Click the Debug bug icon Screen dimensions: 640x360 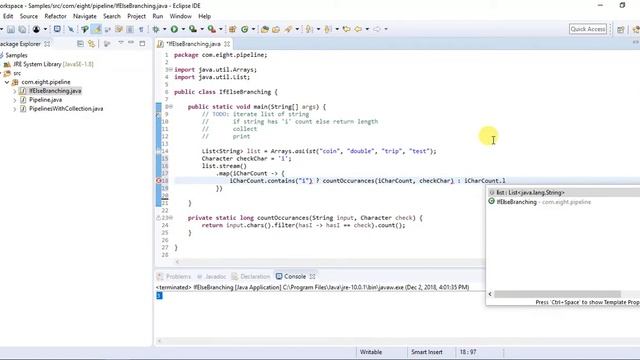(156, 29)
